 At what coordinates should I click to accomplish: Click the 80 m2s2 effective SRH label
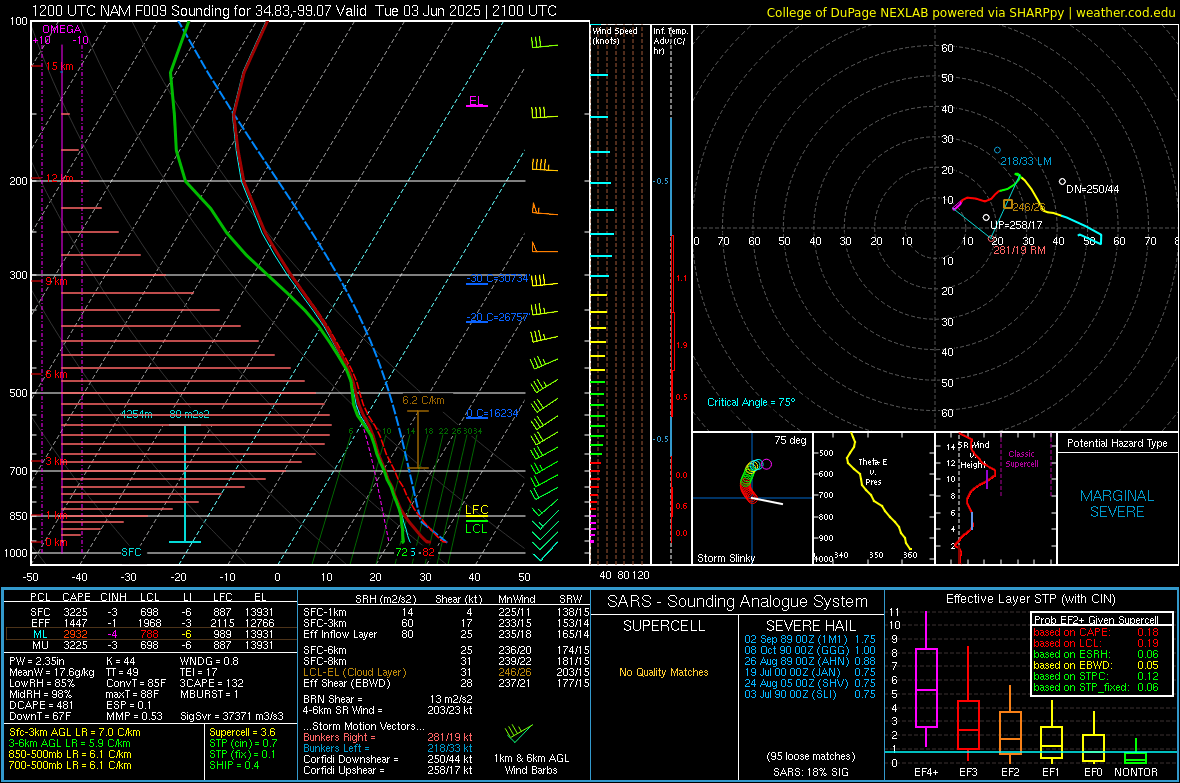(190, 415)
